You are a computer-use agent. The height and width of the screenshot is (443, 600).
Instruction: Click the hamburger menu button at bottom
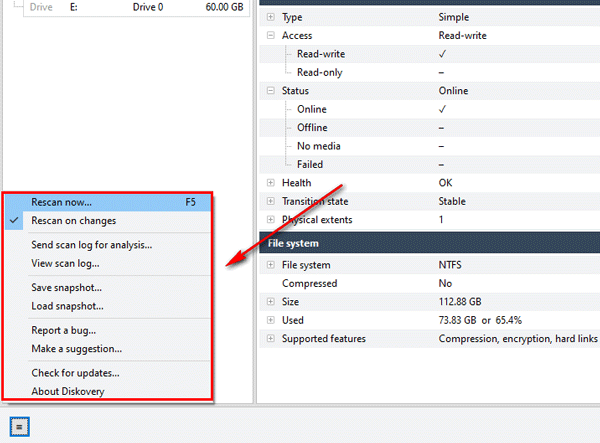click(19, 425)
